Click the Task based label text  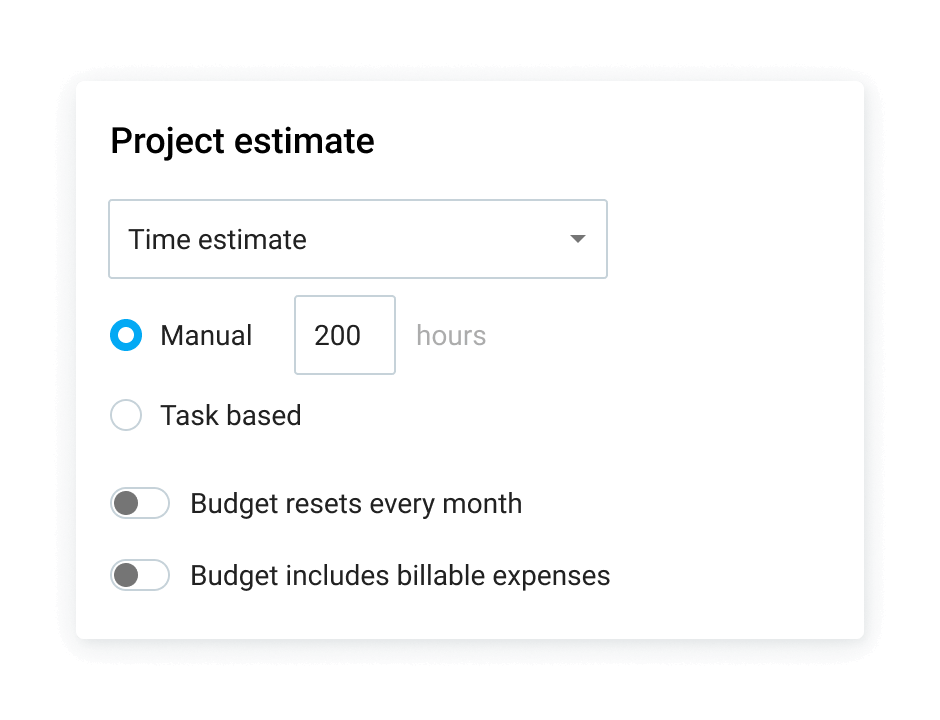230,415
